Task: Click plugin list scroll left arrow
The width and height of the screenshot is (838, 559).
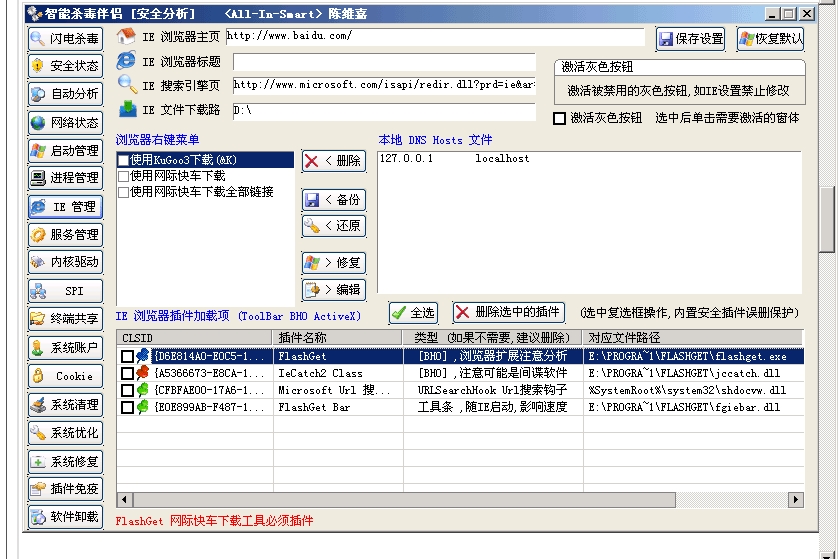Action: click(x=125, y=500)
